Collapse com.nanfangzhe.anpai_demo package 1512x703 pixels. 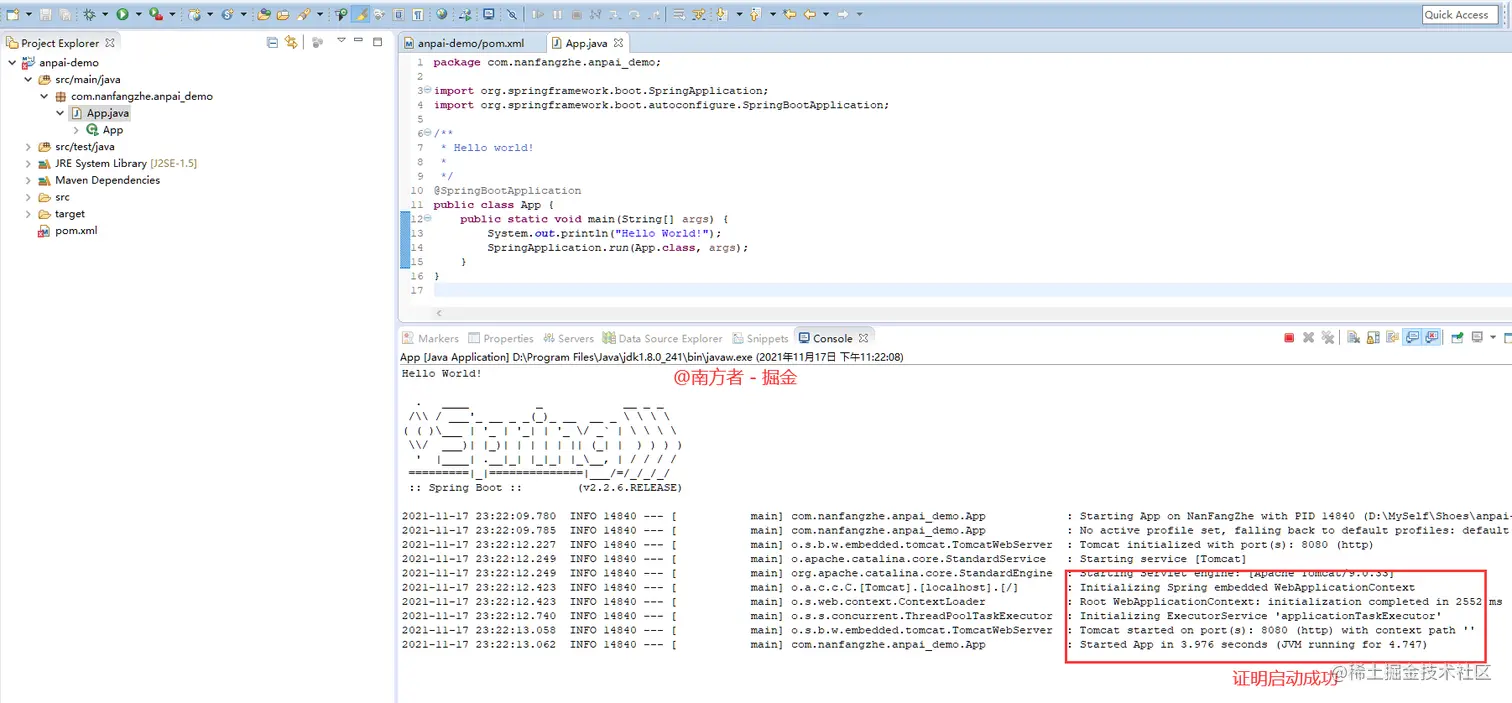click(44, 96)
